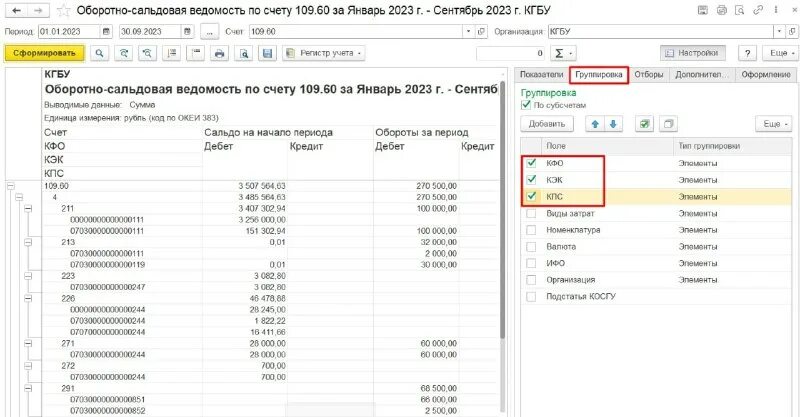The width and height of the screenshot is (800, 417).
Task: Print the report with printer icon
Action: tap(219, 53)
